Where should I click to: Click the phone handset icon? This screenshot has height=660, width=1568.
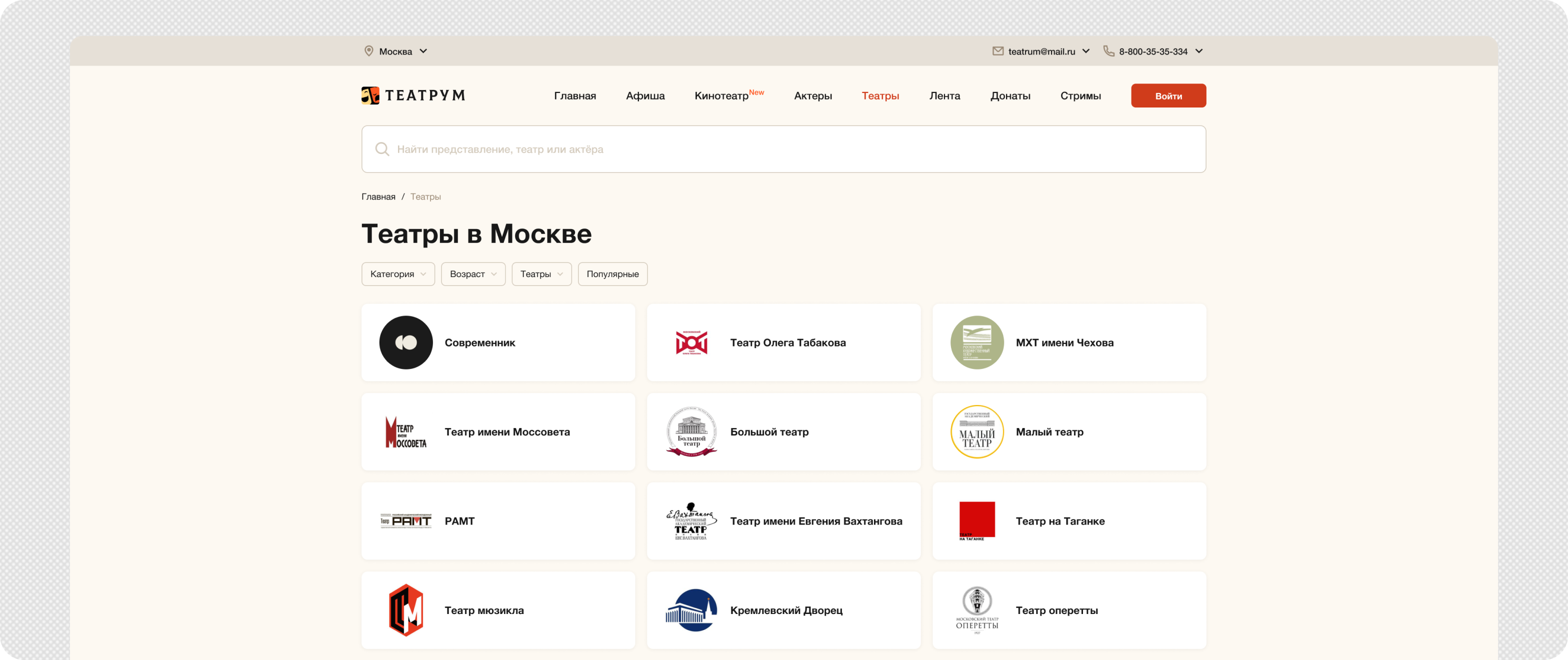click(x=1108, y=51)
